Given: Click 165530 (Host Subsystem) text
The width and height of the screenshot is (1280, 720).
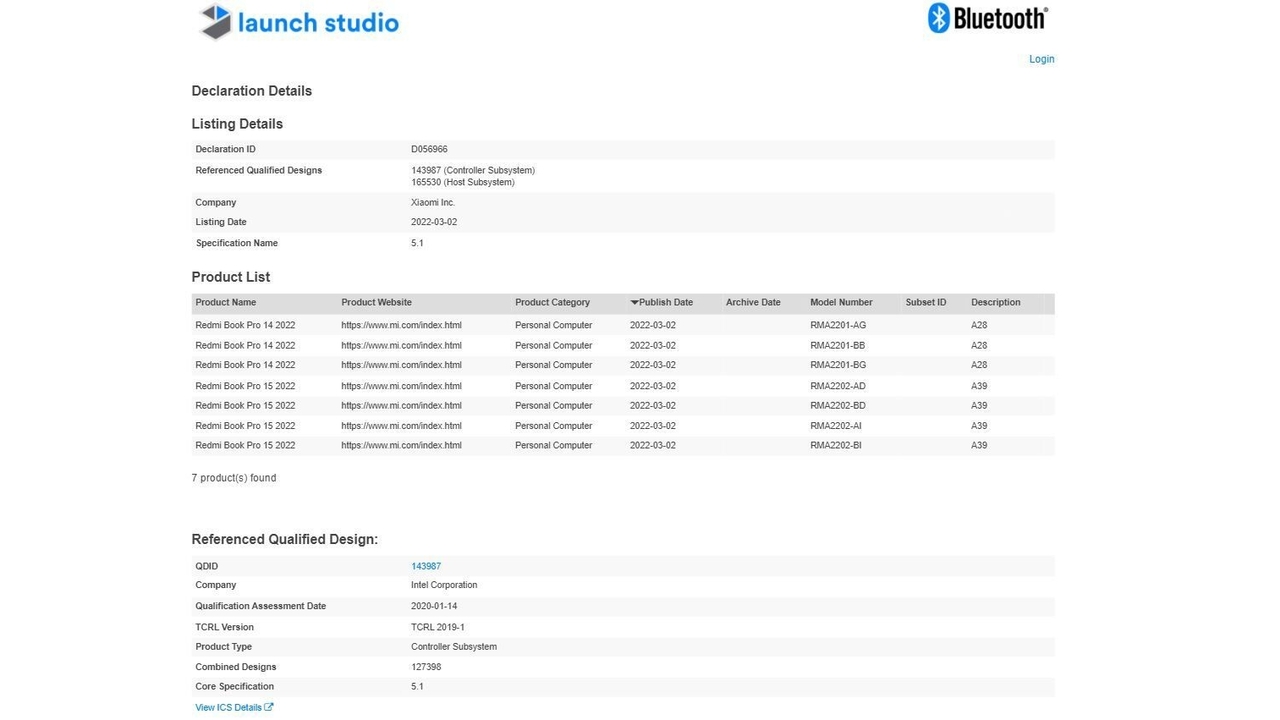Looking at the screenshot, I should (463, 182).
